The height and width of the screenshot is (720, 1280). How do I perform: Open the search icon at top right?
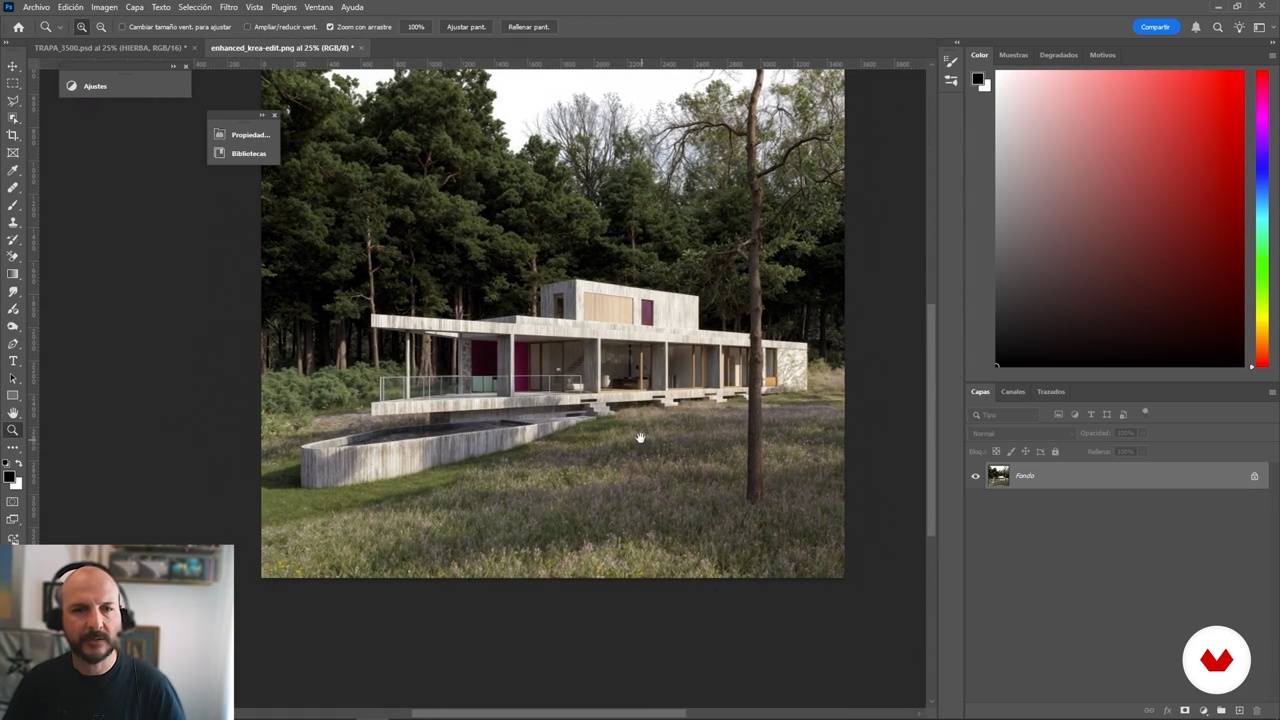click(x=1218, y=27)
